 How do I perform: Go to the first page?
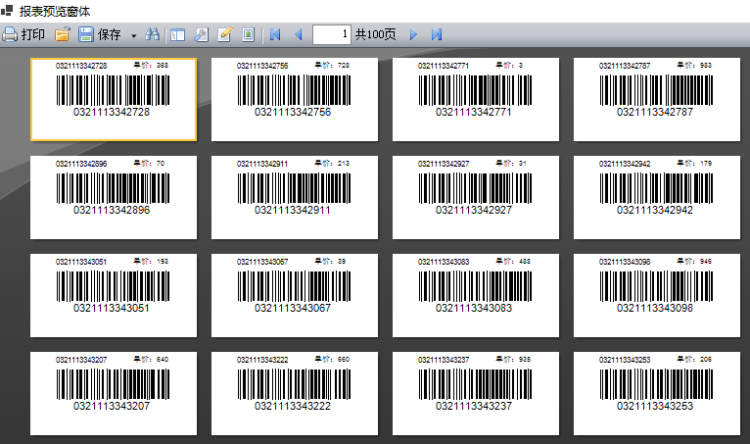275,34
